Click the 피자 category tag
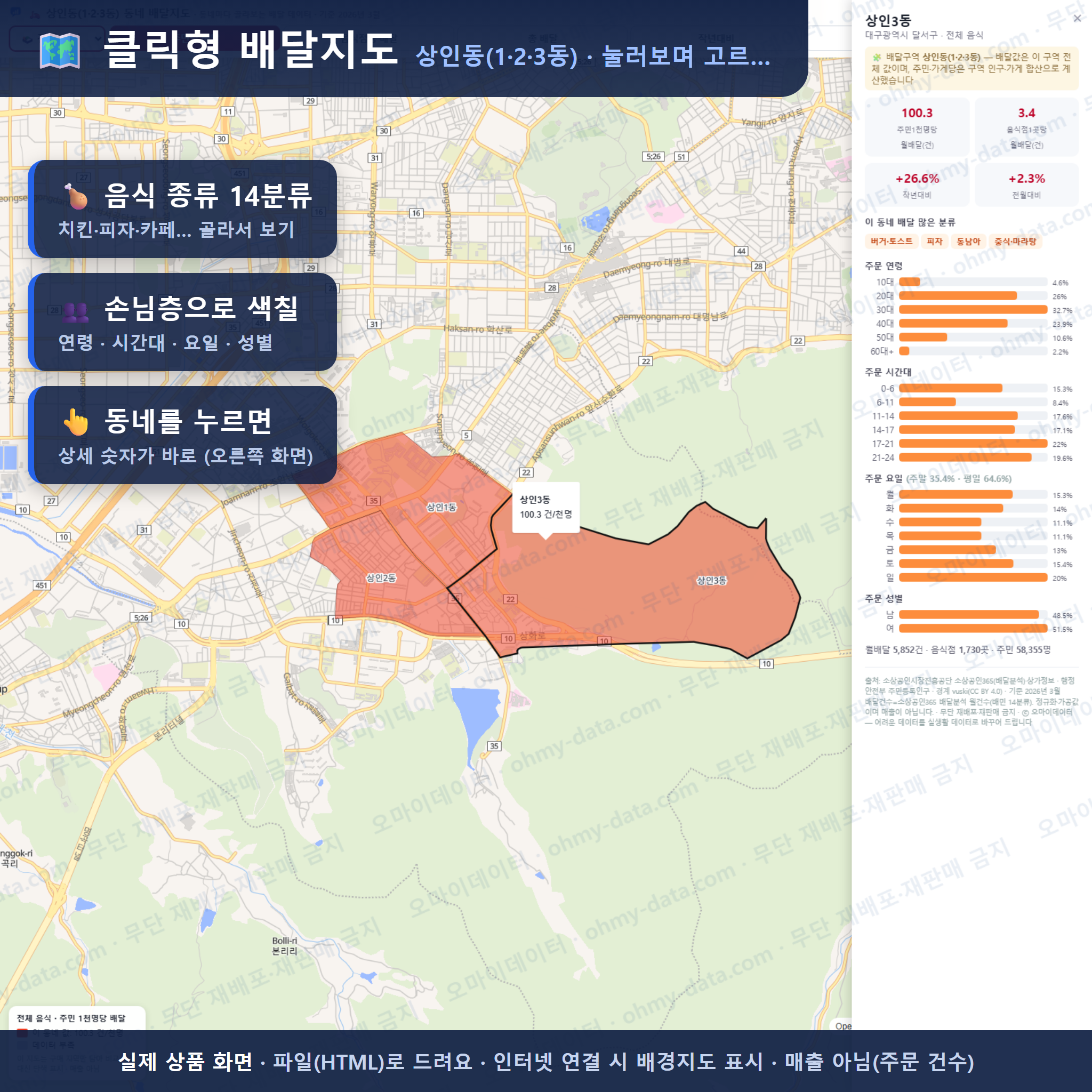Screen dimensions: 1092x1092 (934, 242)
